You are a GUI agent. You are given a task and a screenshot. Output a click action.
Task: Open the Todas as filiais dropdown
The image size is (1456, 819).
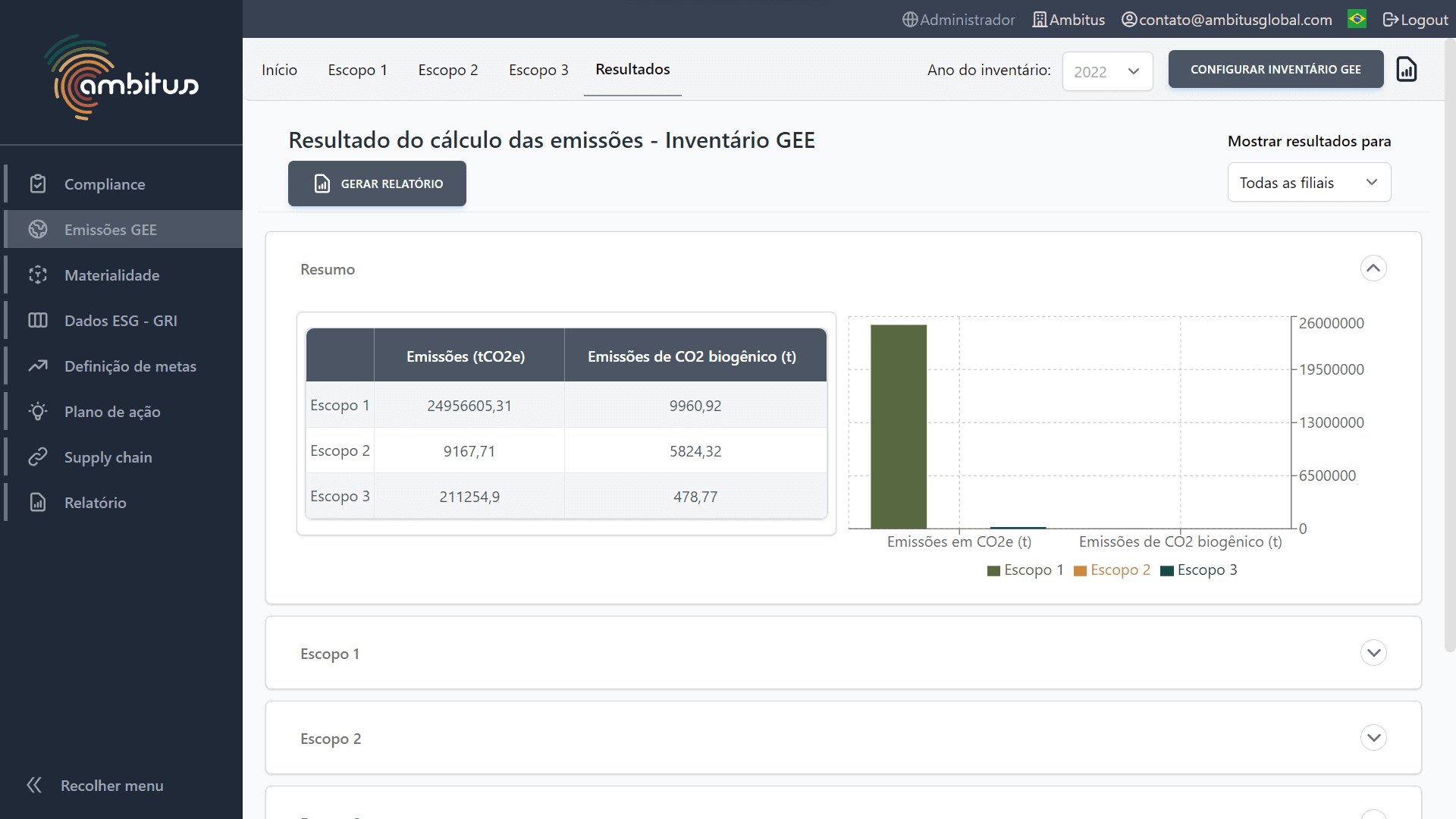coord(1309,182)
